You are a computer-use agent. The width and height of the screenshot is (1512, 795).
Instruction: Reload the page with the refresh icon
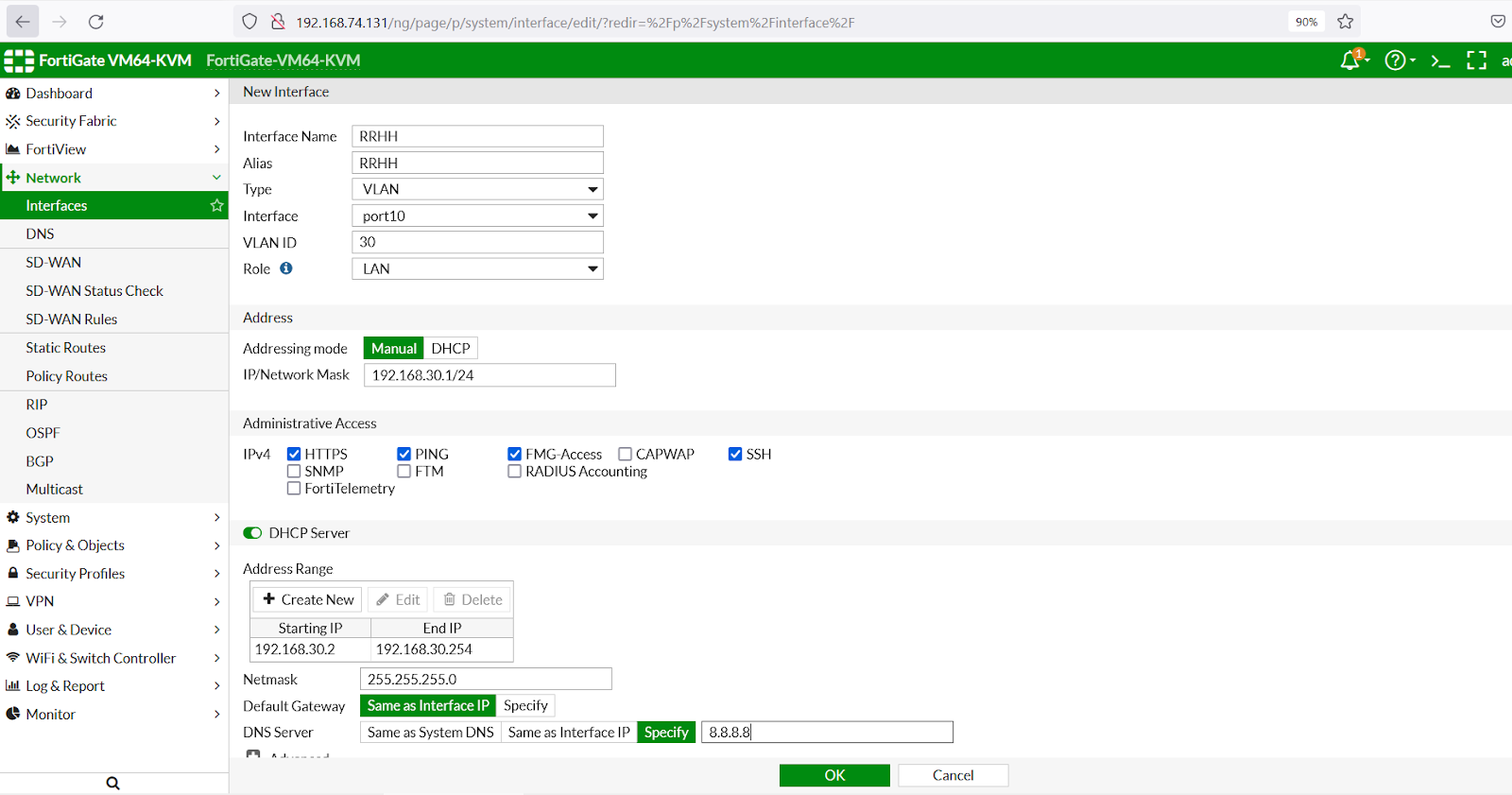coord(96,22)
